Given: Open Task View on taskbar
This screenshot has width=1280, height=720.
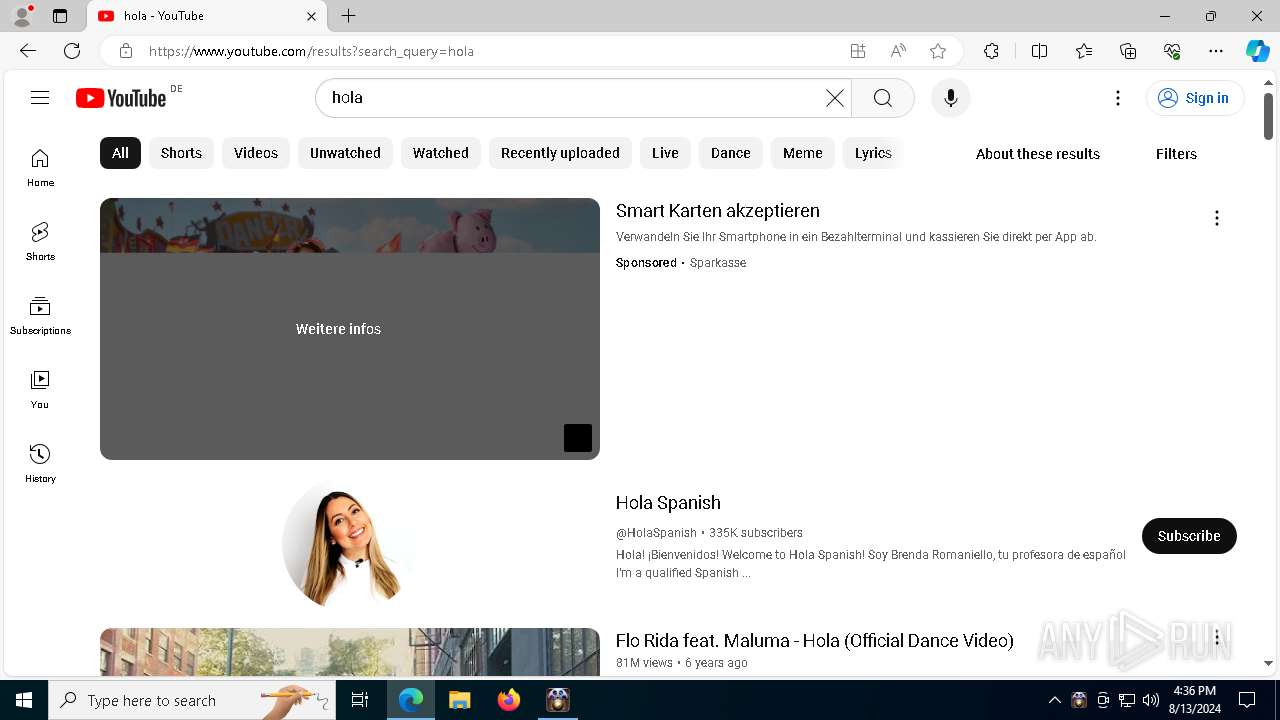Looking at the screenshot, I should (360, 700).
